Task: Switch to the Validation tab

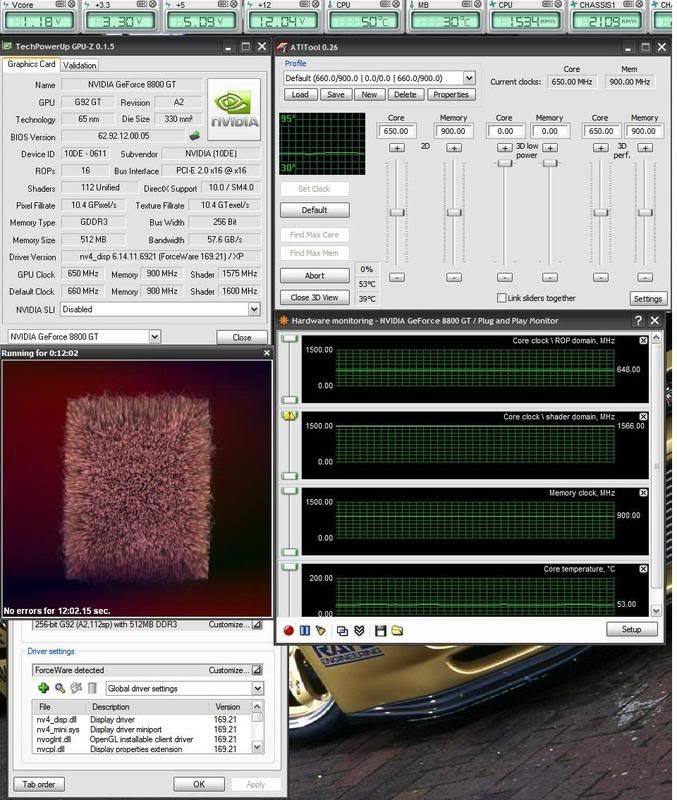Action: 79,65
